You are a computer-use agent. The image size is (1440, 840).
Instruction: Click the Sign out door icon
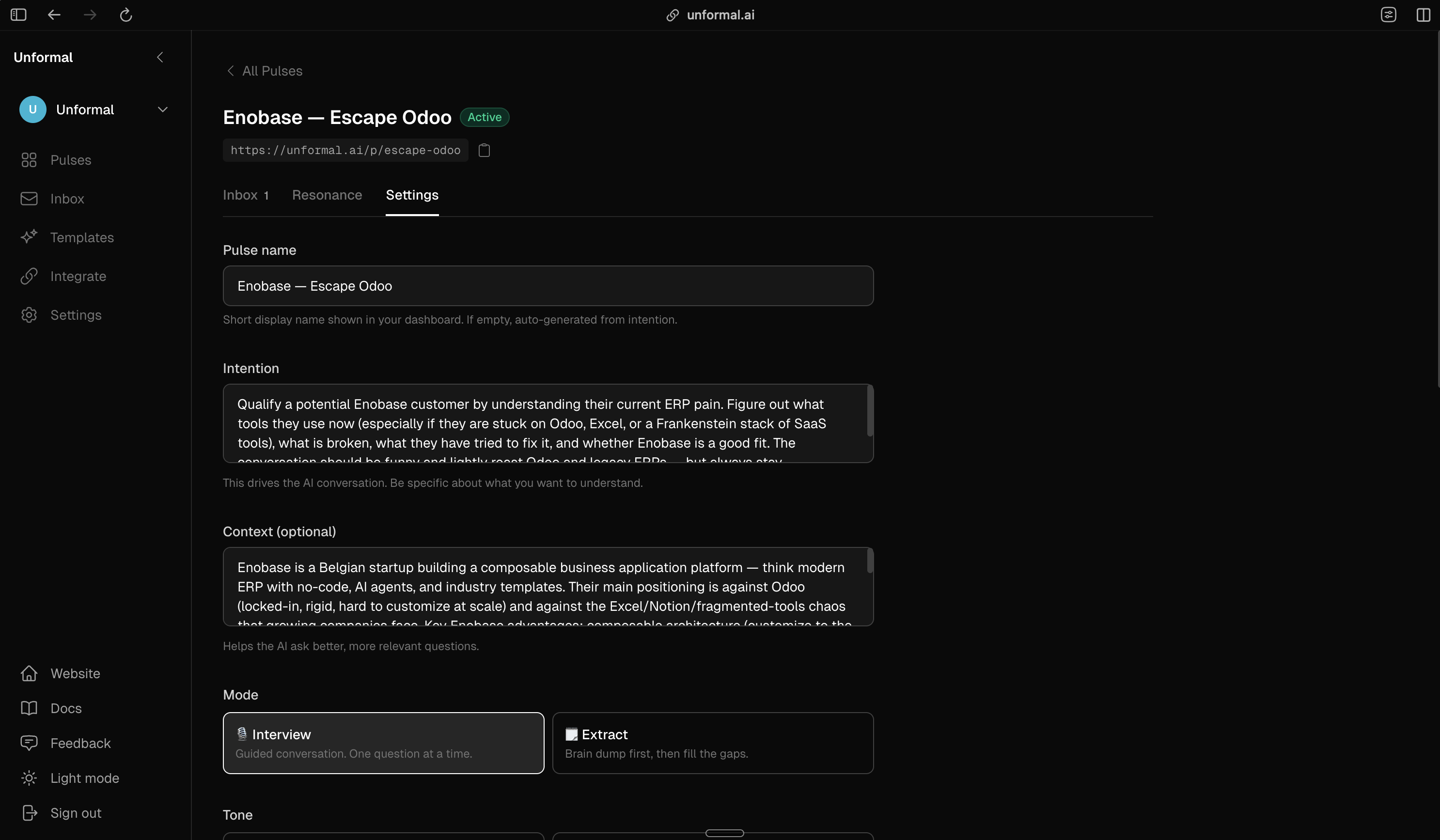click(29, 813)
